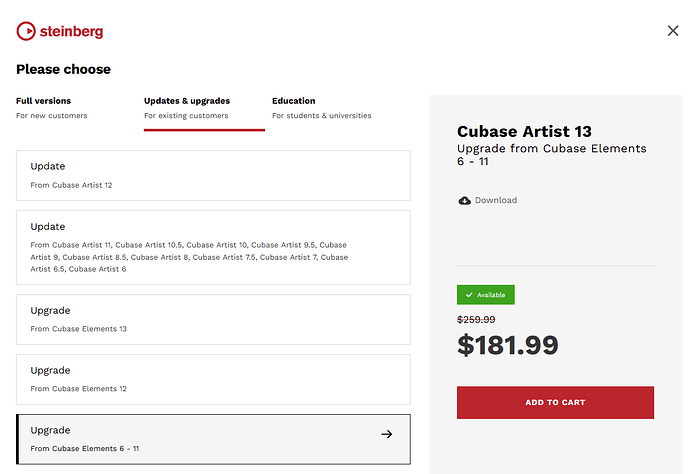Open the Education tab
Viewport: 690px width, 474px height.
321,108
